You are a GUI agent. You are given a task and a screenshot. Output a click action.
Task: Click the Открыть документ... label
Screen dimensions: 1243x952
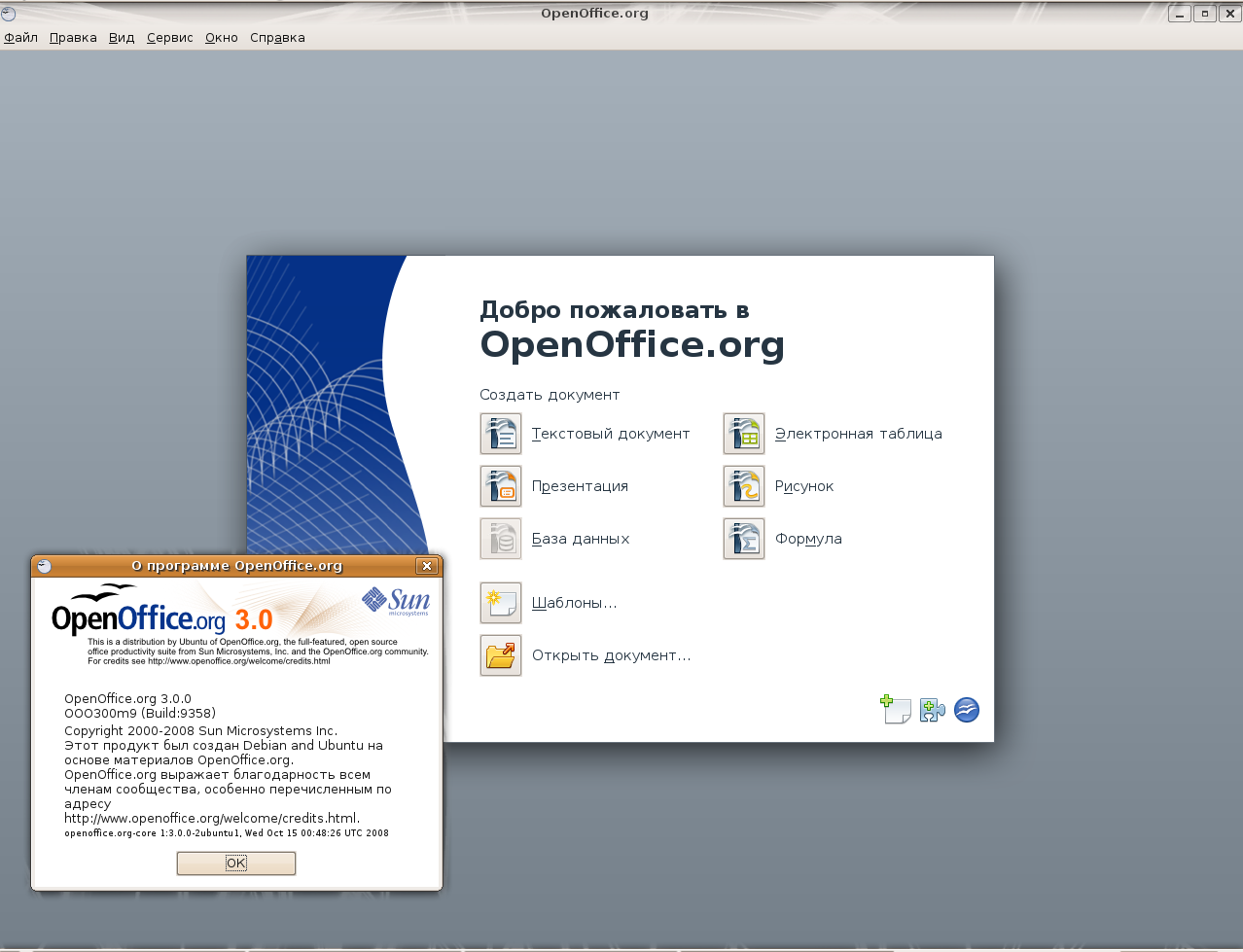tap(611, 655)
